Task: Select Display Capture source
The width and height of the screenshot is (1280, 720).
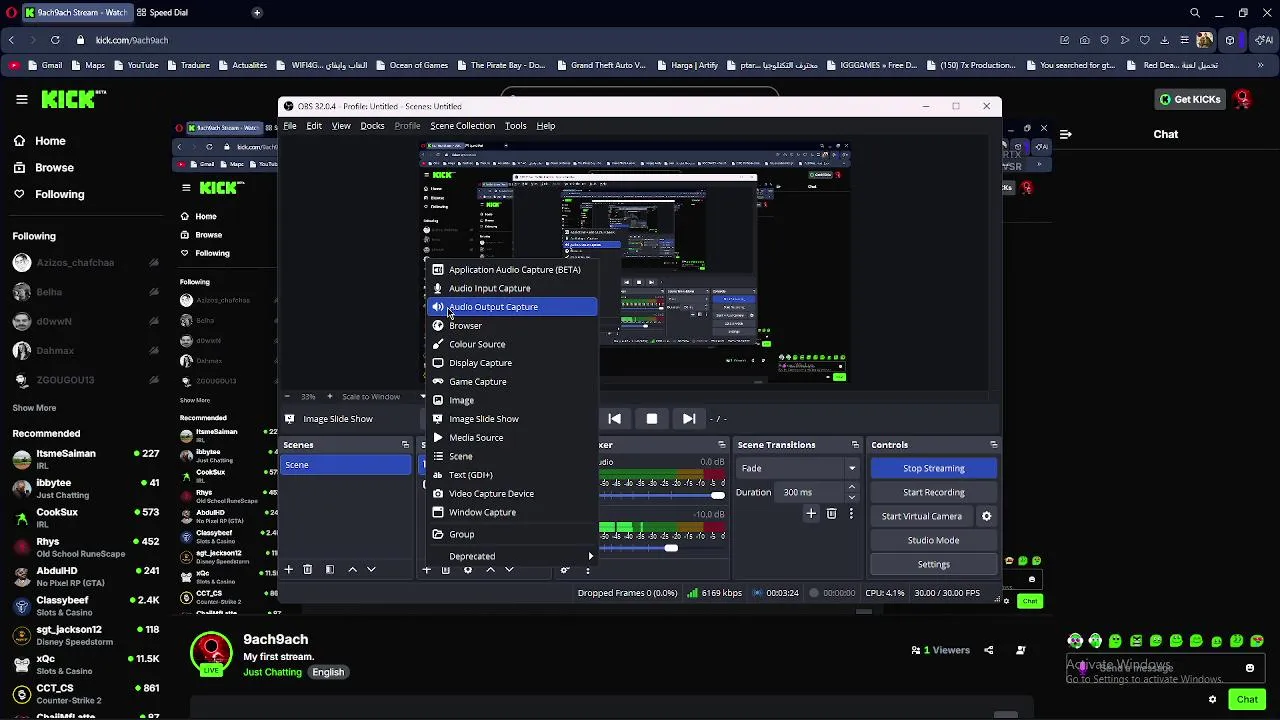Action: [x=512, y=363]
